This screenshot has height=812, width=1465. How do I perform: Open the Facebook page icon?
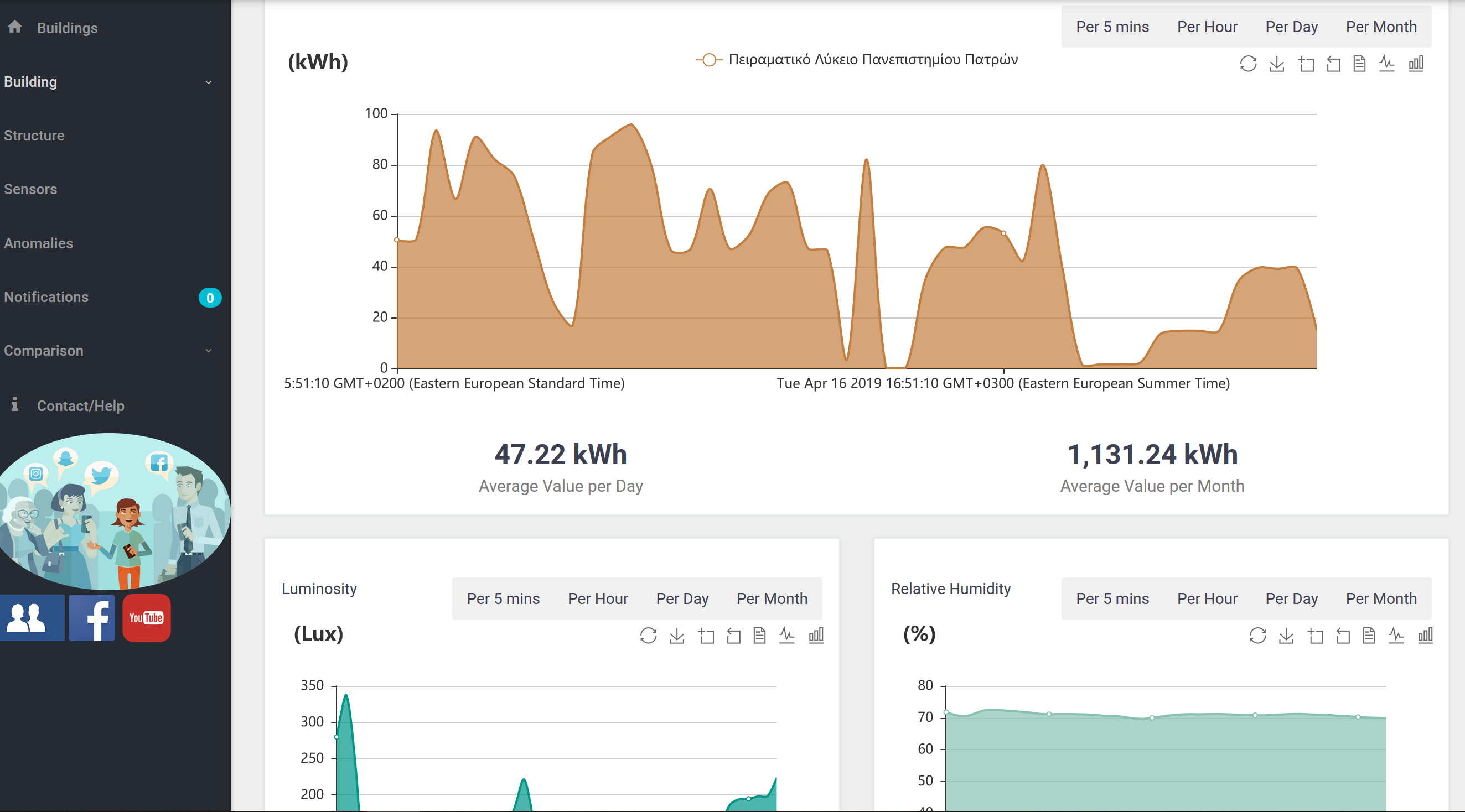(x=91, y=618)
